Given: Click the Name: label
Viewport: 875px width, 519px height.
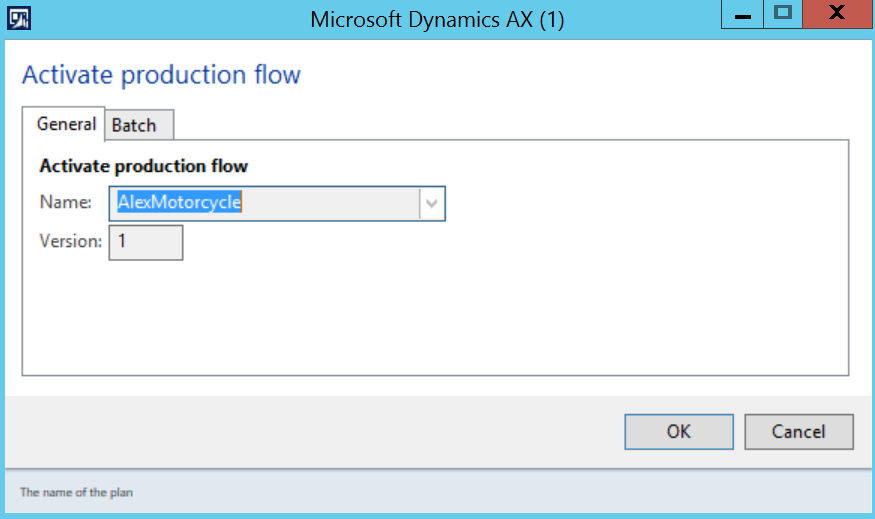Looking at the screenshot, I should tap(66, 203).
